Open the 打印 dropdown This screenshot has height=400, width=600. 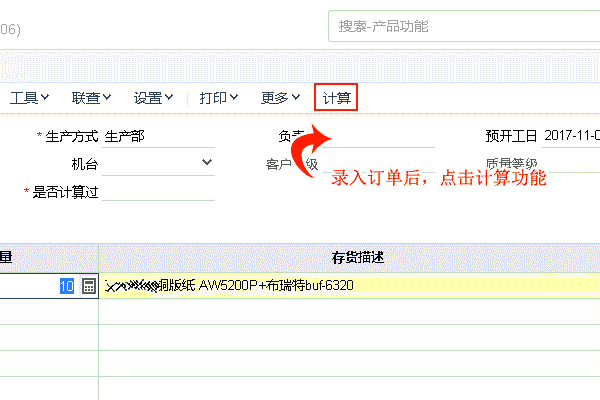(x=218, y=97)
